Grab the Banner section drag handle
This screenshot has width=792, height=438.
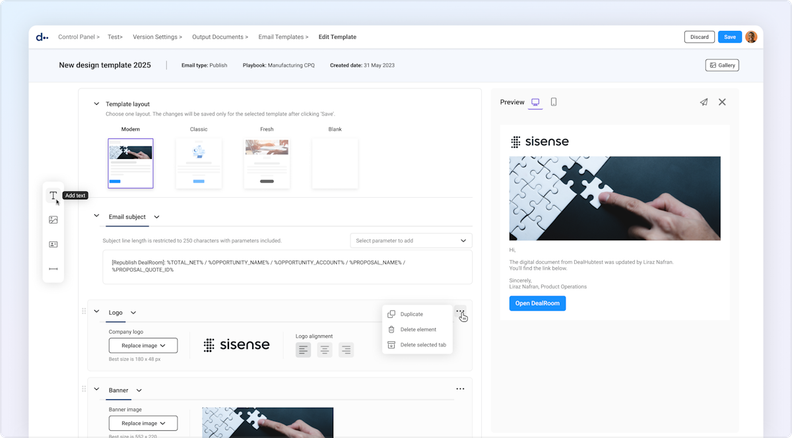[84, 389]
